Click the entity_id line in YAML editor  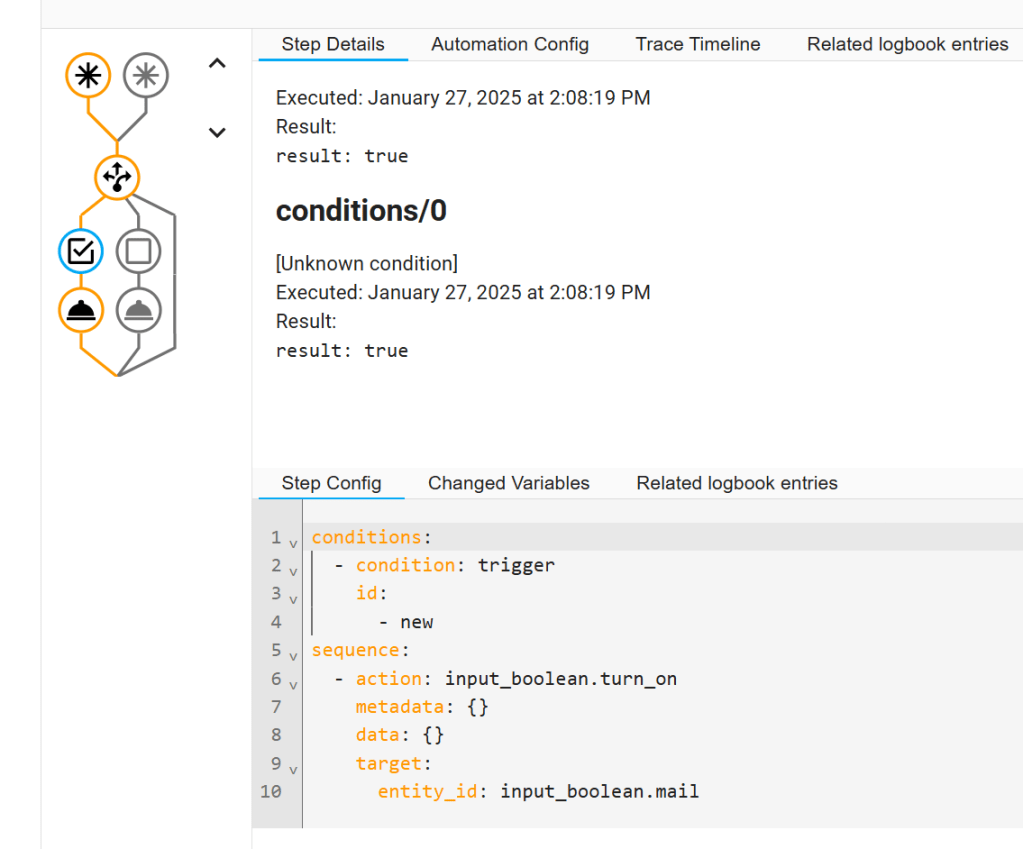coord(538,792)
